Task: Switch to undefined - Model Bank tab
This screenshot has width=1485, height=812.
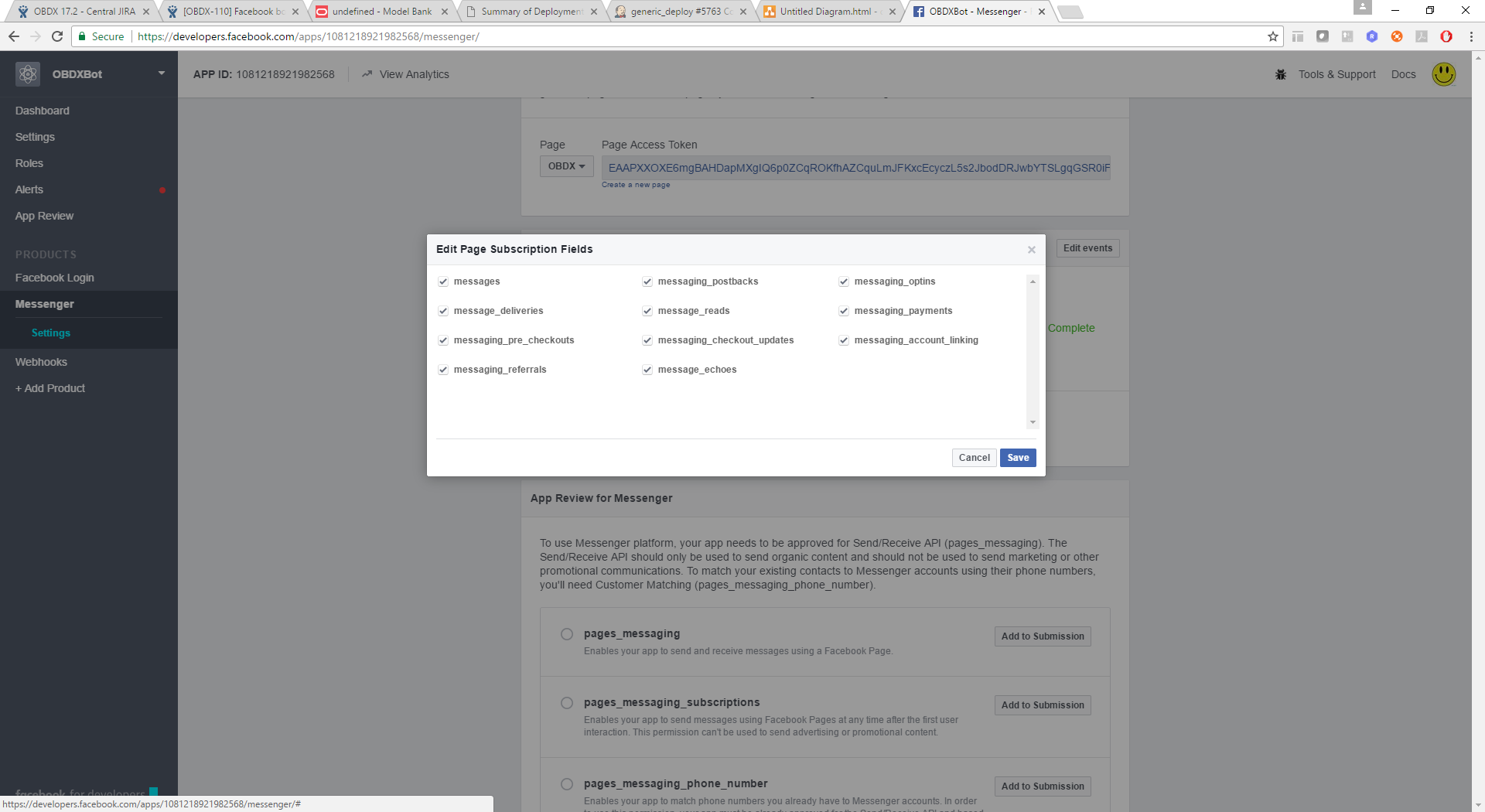Action: (x=382, y=12)
